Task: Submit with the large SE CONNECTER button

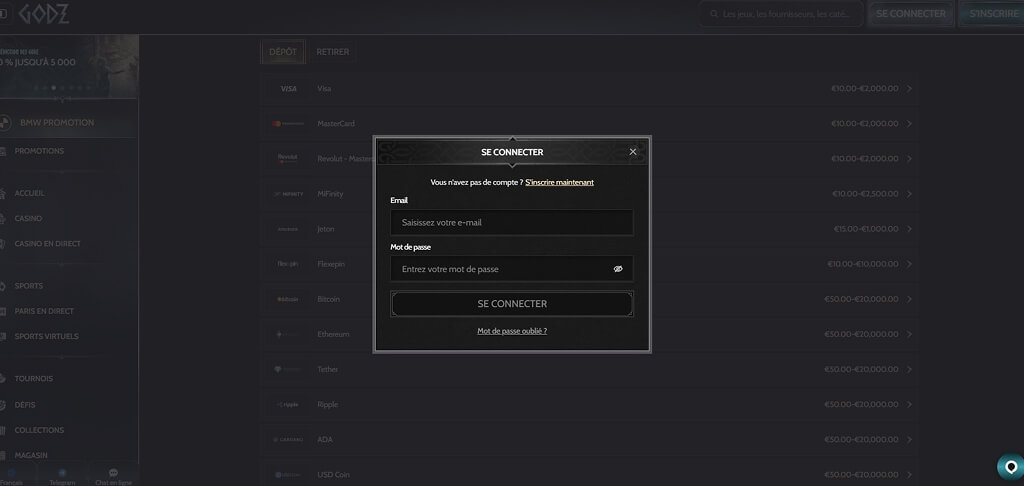Action: coord(512,304)
